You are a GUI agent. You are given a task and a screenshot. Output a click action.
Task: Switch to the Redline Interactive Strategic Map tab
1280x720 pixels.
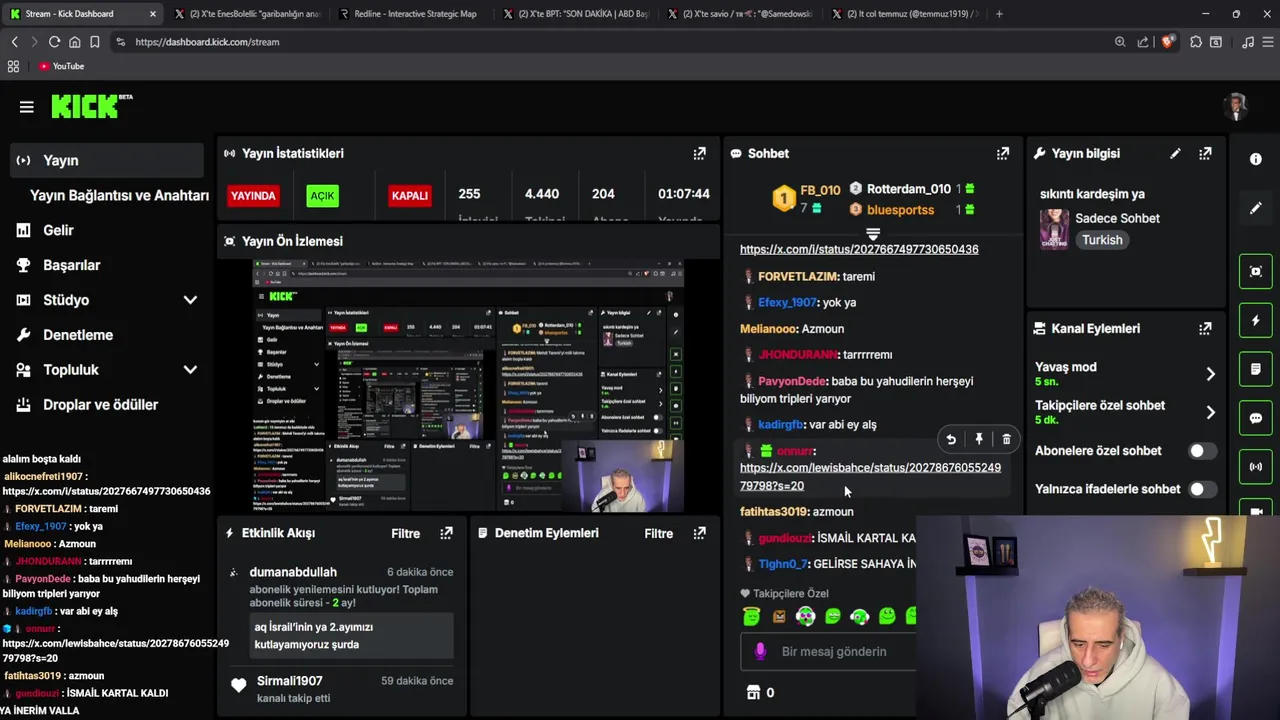coord(408,14)
